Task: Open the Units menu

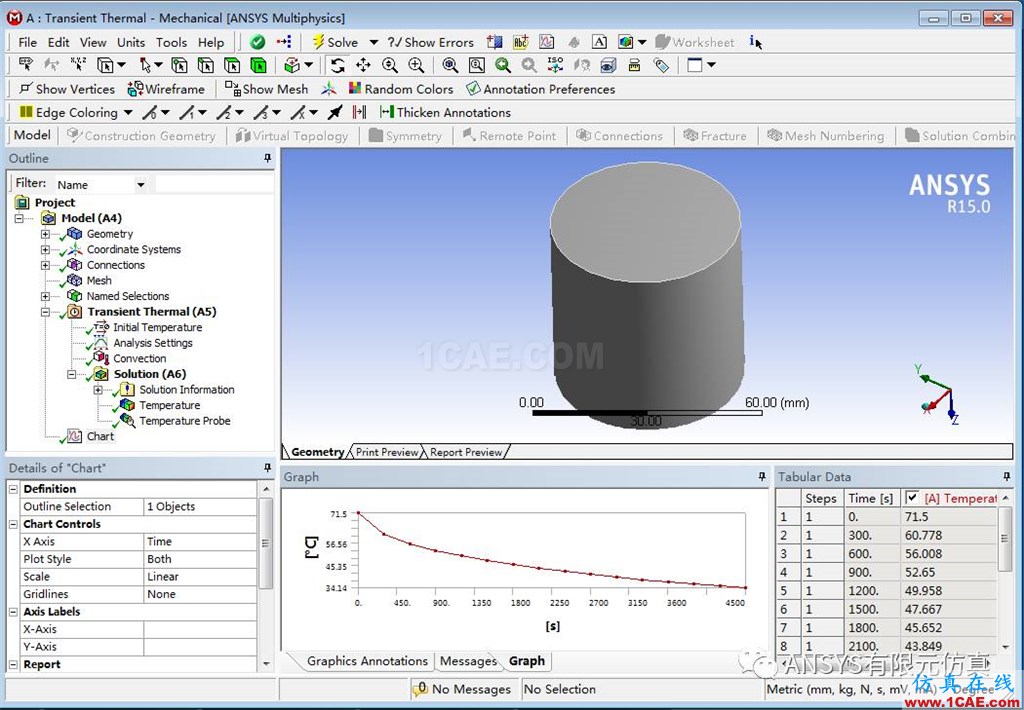Action: (131, 42)
